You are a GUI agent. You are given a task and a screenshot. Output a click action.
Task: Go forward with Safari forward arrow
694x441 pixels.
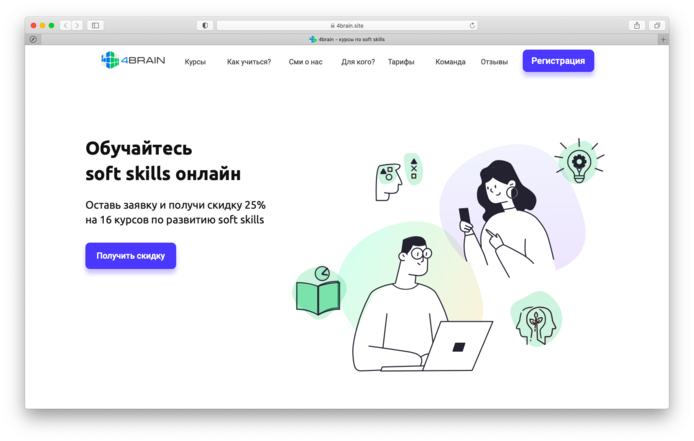pos(77,25)
